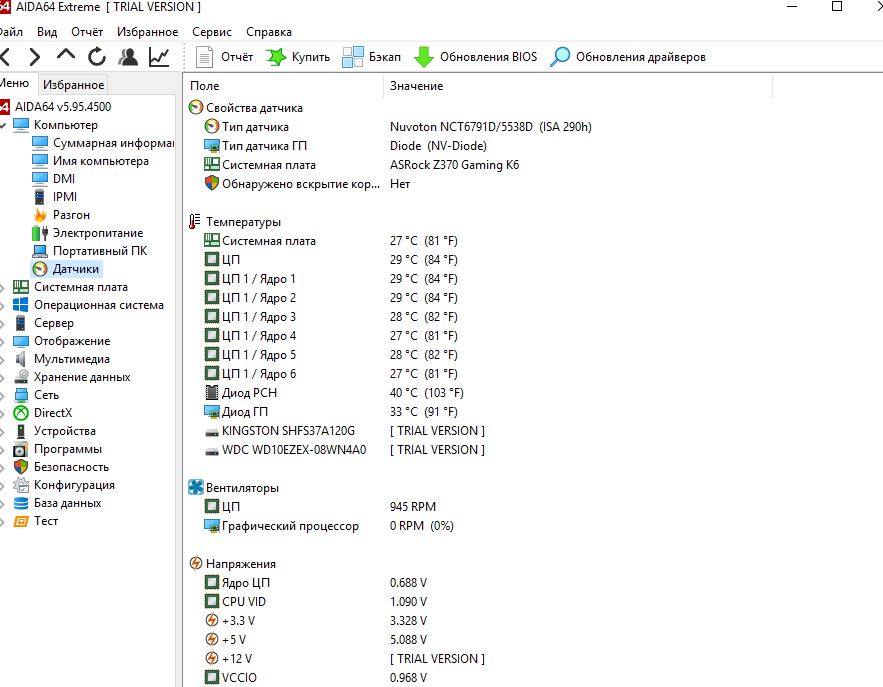Select Хранение данных tree node
This screenshot has width=883, height=687.
(x=82, y=377)
